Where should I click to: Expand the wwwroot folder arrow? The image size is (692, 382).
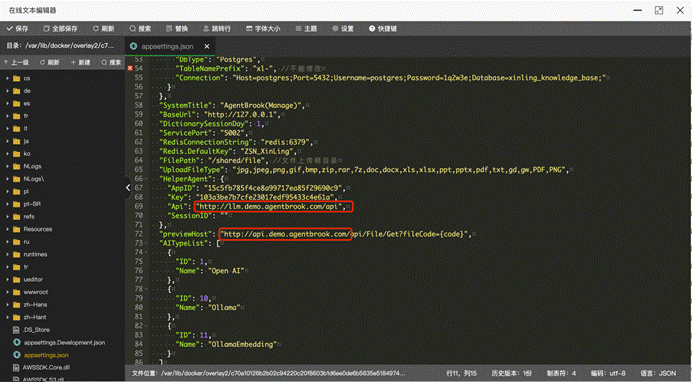(7, 292)
